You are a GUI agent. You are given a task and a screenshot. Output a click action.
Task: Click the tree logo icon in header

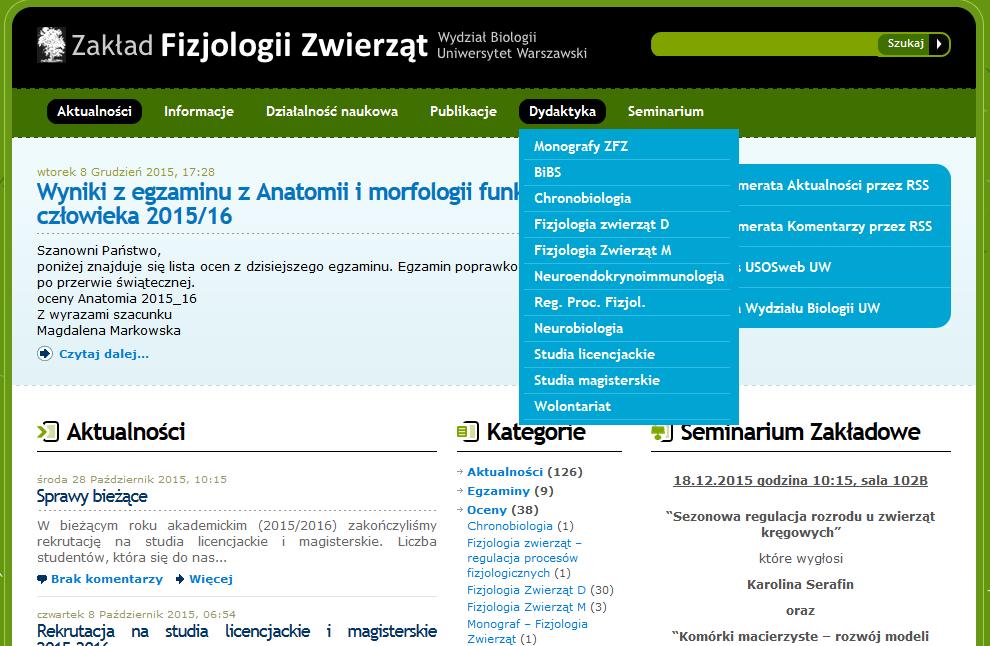point(51,44)
